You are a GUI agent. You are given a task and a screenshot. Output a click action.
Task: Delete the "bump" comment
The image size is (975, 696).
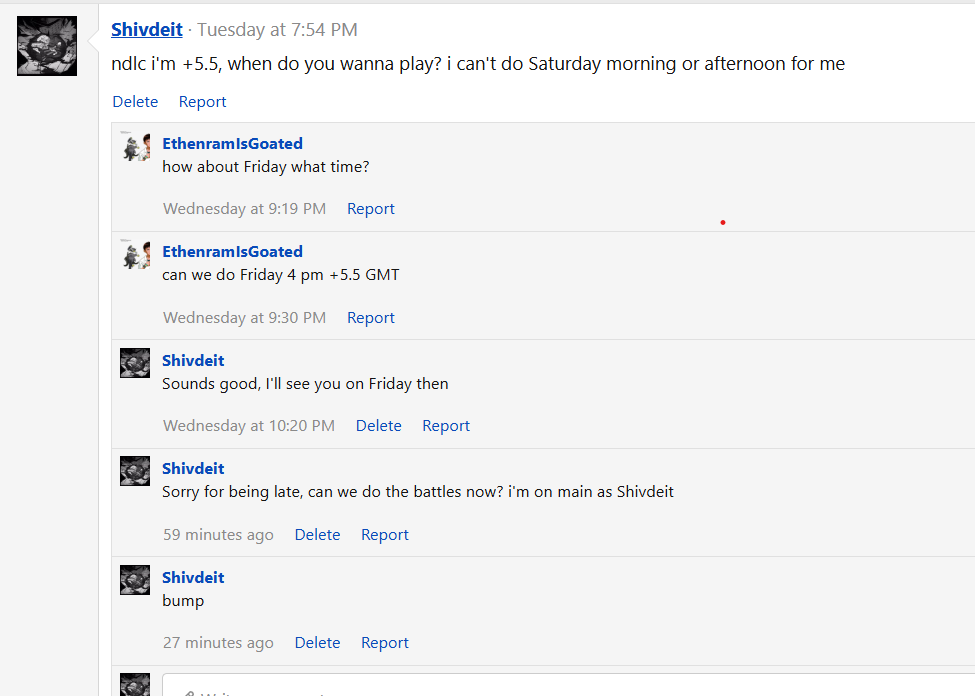317,643
